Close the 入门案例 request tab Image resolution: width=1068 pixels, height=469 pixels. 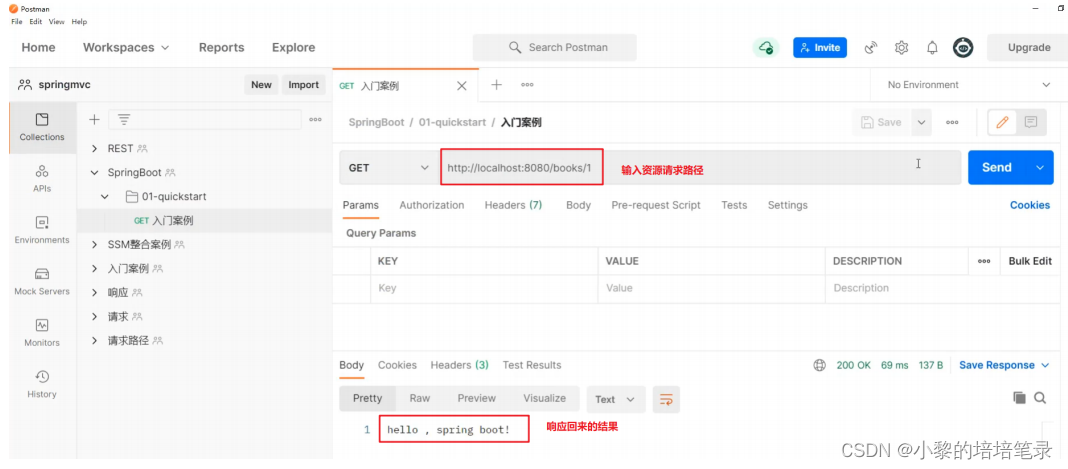[x=461, y=86]
